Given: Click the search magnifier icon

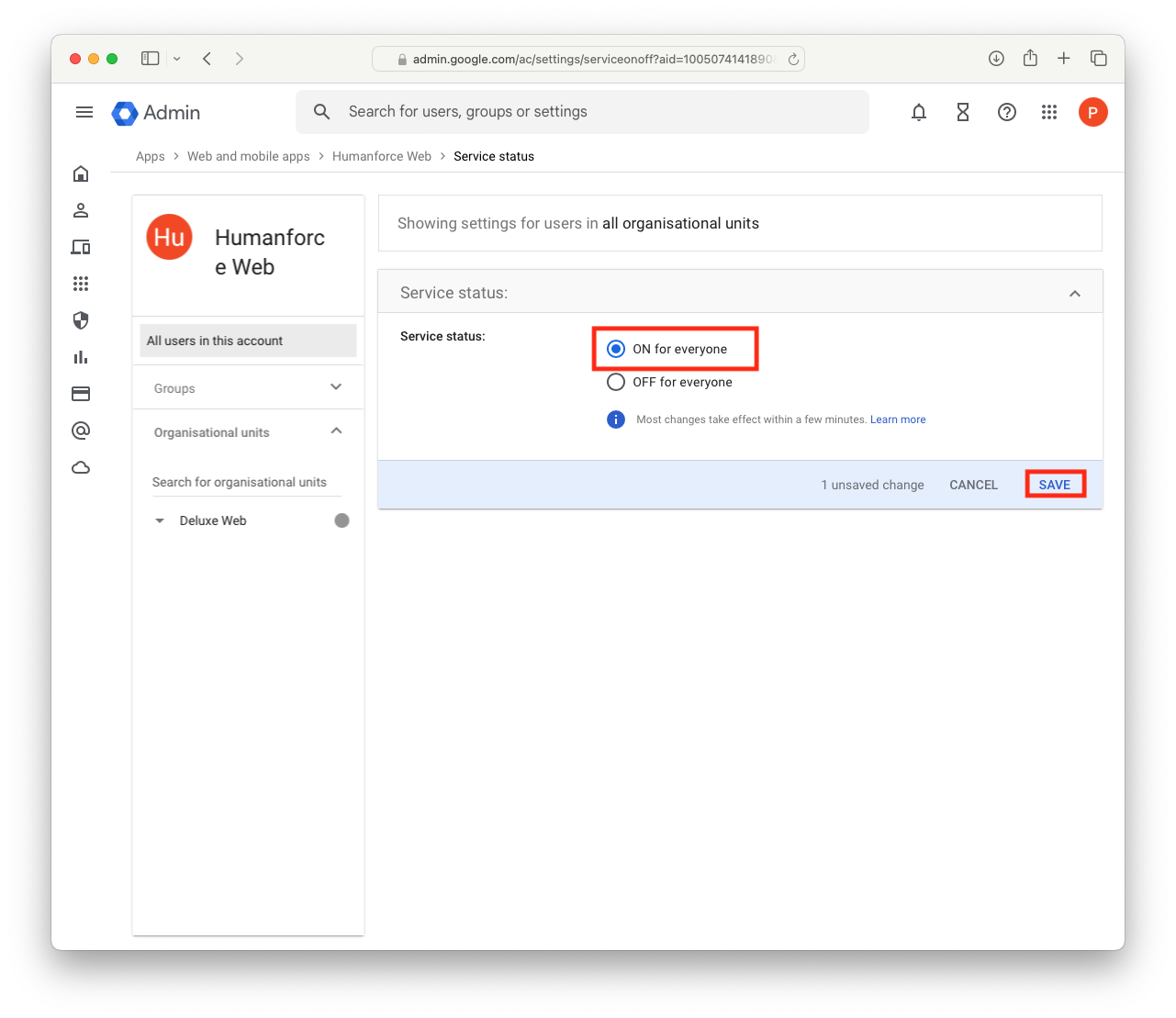Looking at the screenshot, I should click(321, 112).
